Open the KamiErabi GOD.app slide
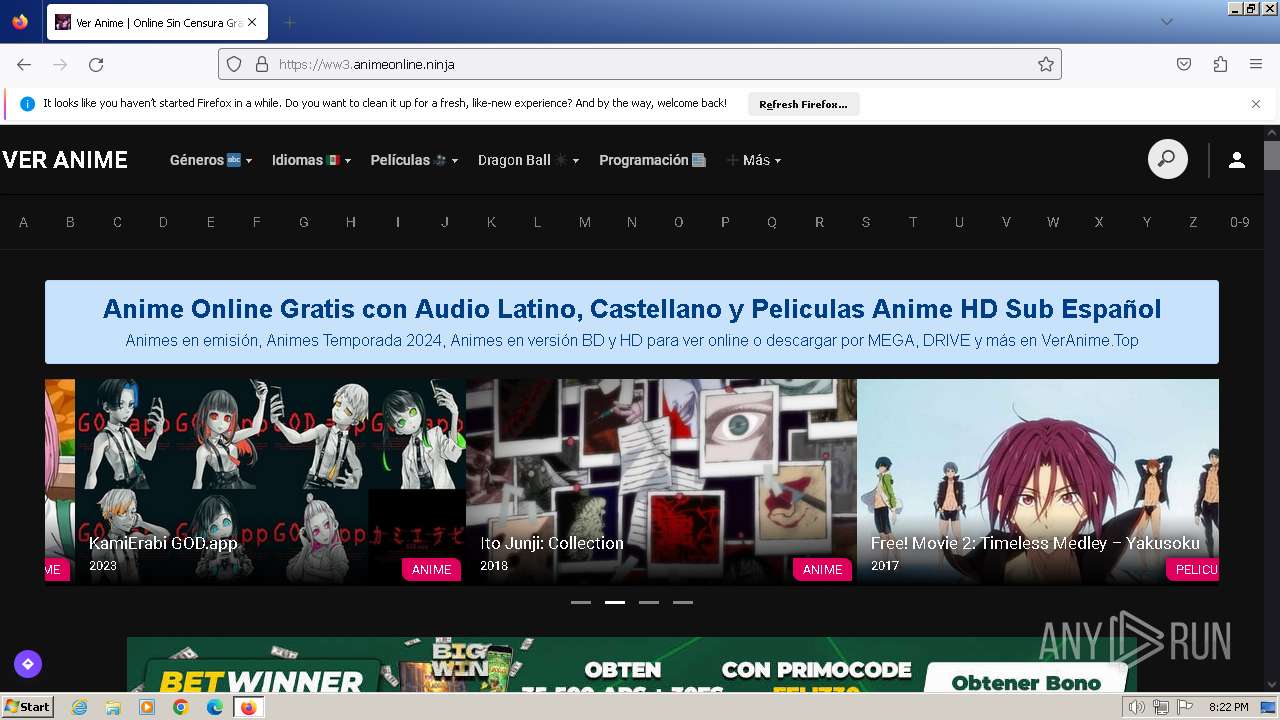The height and width of the screenshot is (720, 1280). click(x=270, y=482)
